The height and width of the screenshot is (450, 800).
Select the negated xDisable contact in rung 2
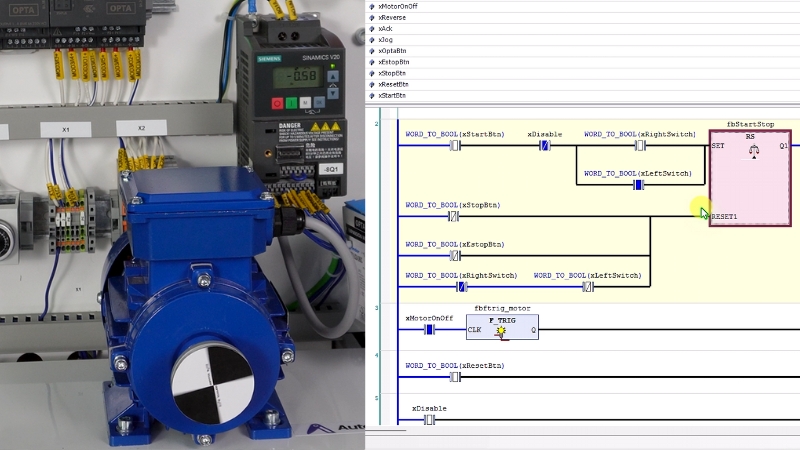click(x=545, y=146)
